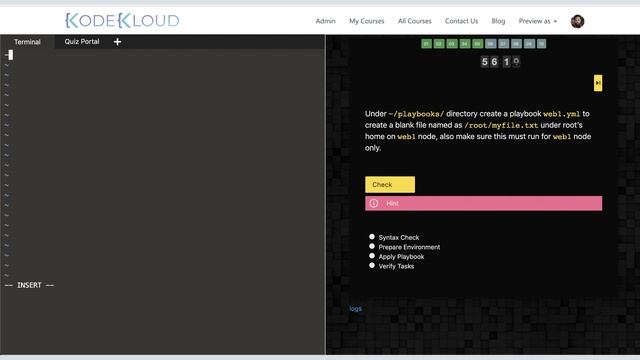The image size is (640, 360).
Task: Click the web1.yml filename text
Action: (562, 114)
